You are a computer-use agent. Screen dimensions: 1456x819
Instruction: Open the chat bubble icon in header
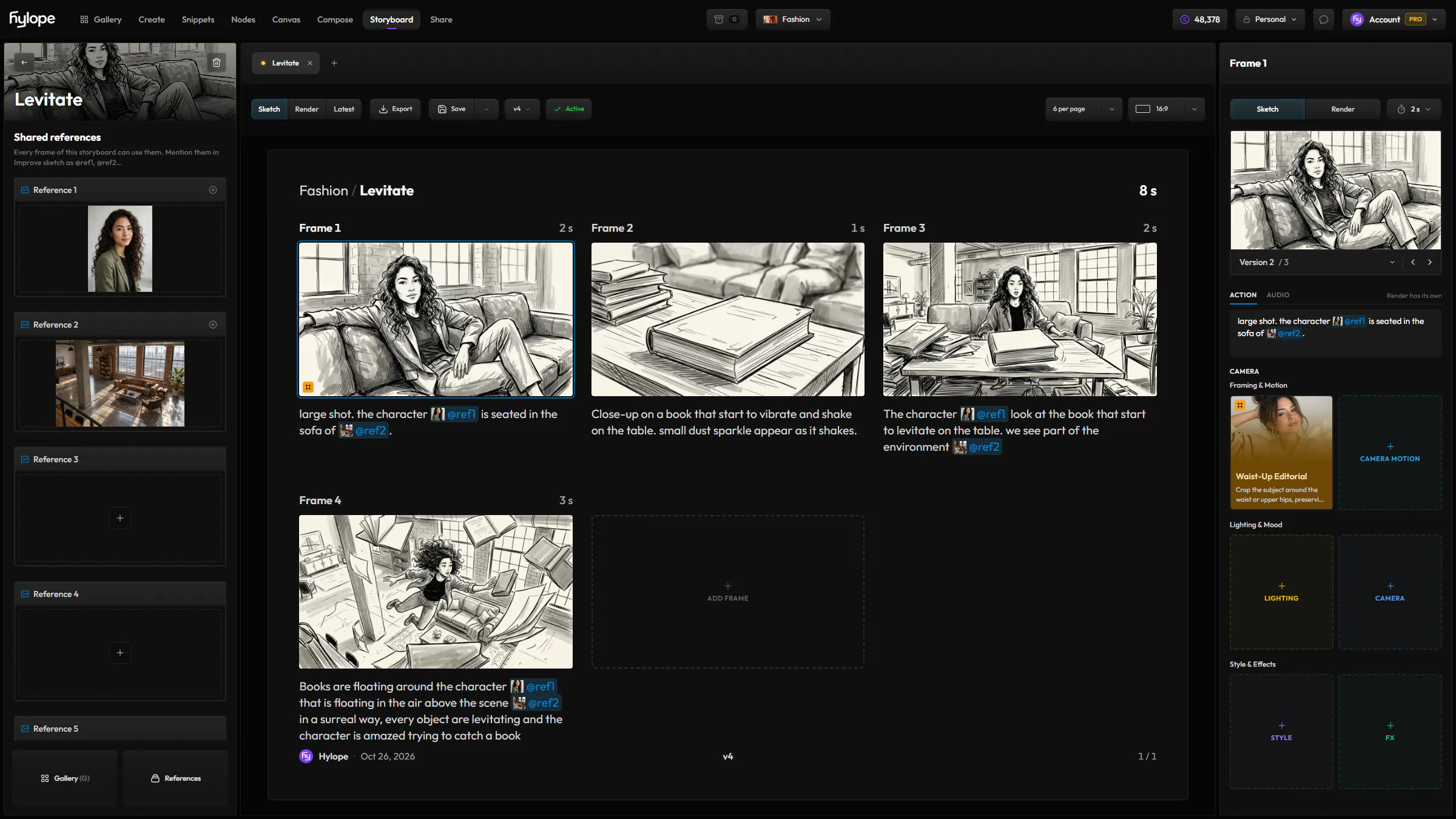pos(1324,19)
